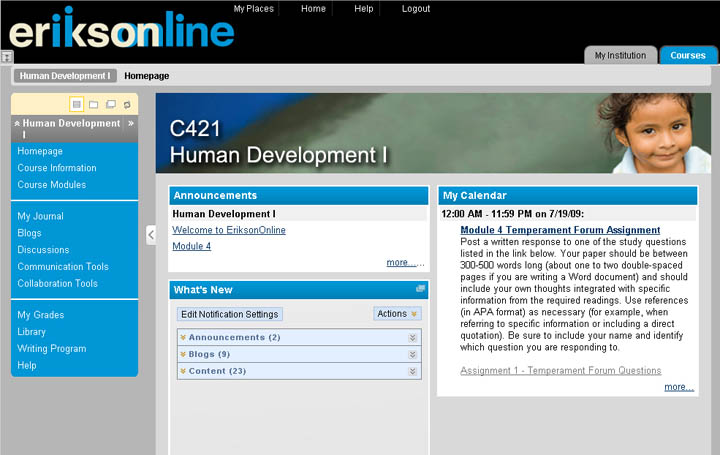Click the 12:00 AM - 11:59 PM date line
Viewport: 720px width, 455px height.
click(512, 214)
